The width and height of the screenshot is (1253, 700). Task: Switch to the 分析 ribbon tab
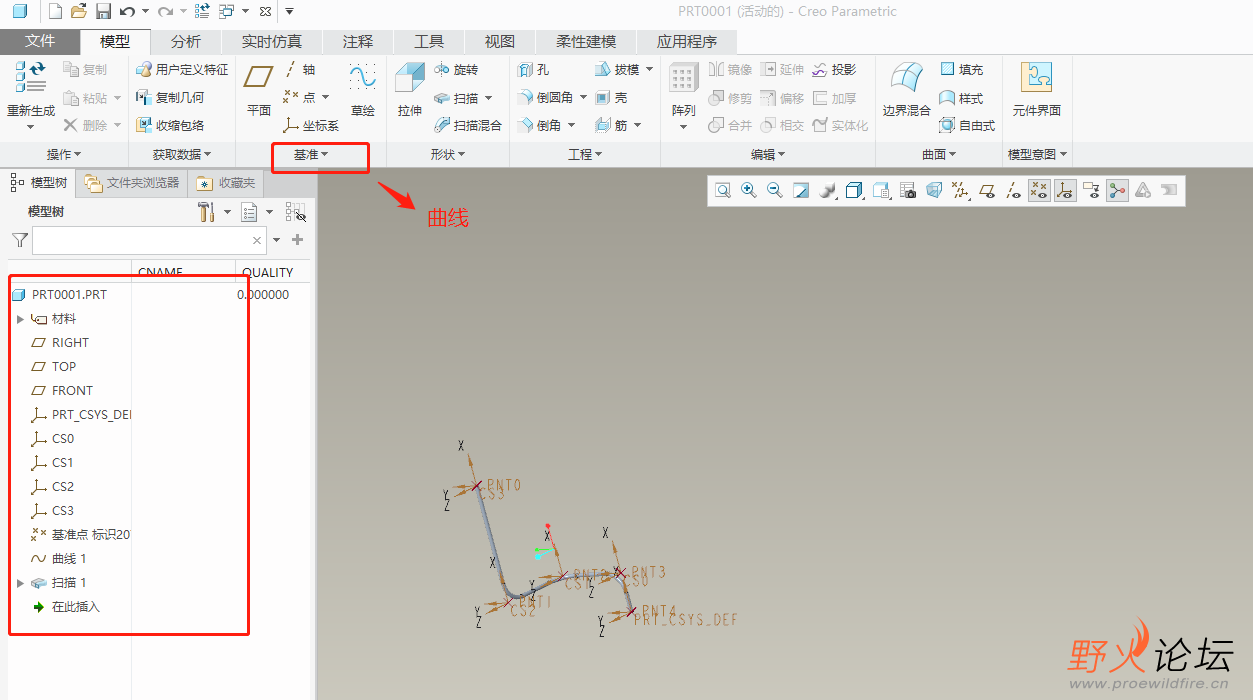[x=186, y=41]
